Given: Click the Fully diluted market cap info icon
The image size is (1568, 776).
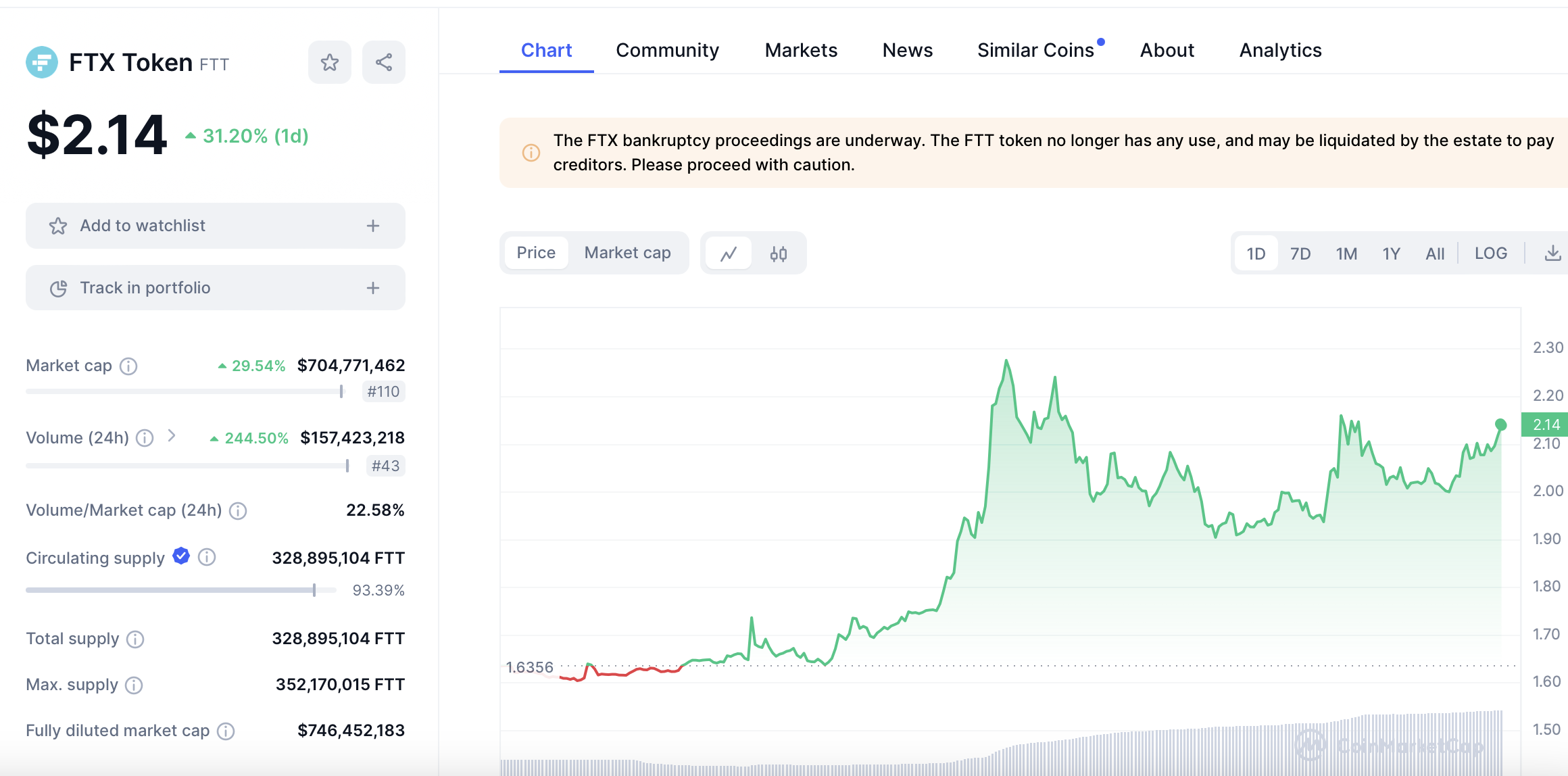Looking at the screenshot, I should coord(226,731).
